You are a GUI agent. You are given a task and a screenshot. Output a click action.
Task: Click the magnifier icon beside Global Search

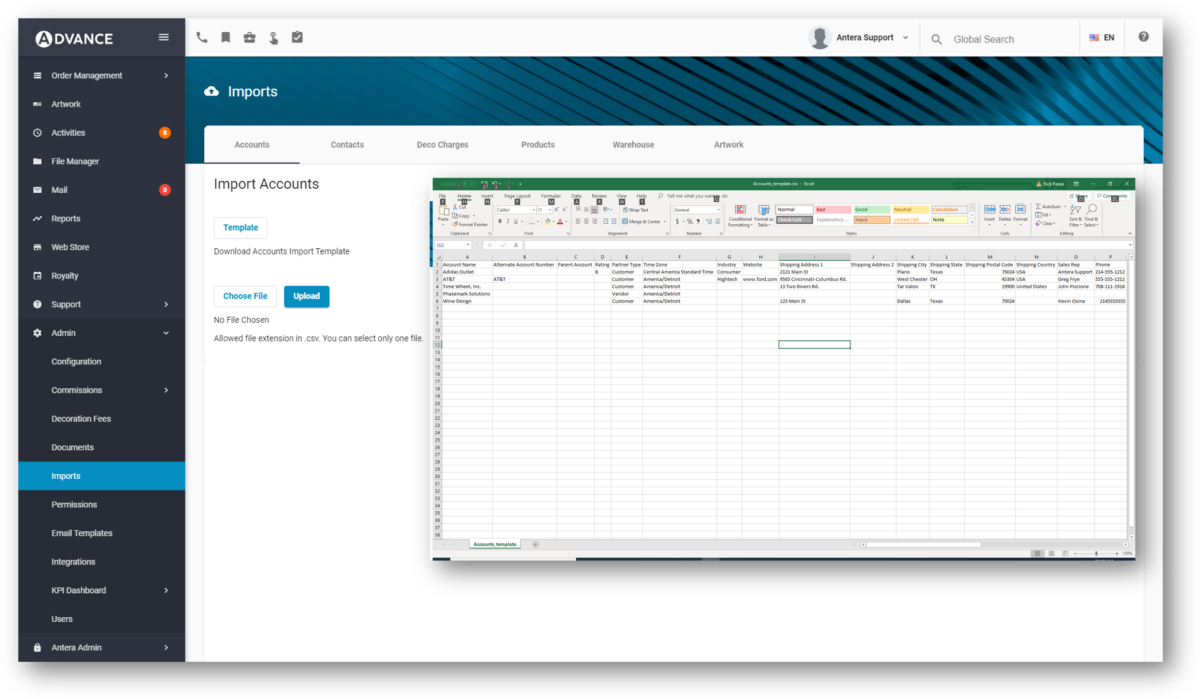(x=936, y=38)
